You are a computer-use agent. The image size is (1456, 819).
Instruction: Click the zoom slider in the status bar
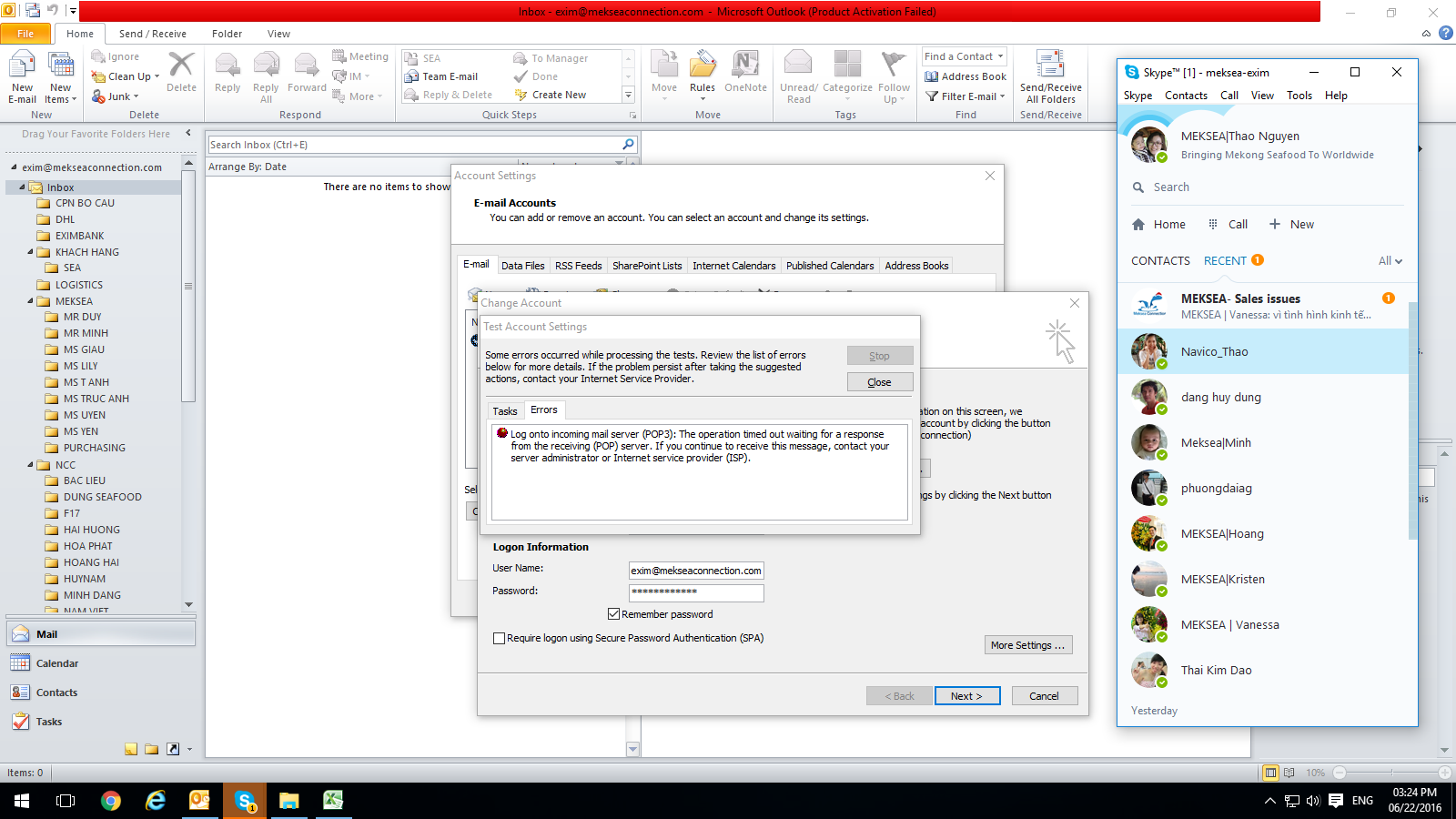click(x=1391, y=773)
